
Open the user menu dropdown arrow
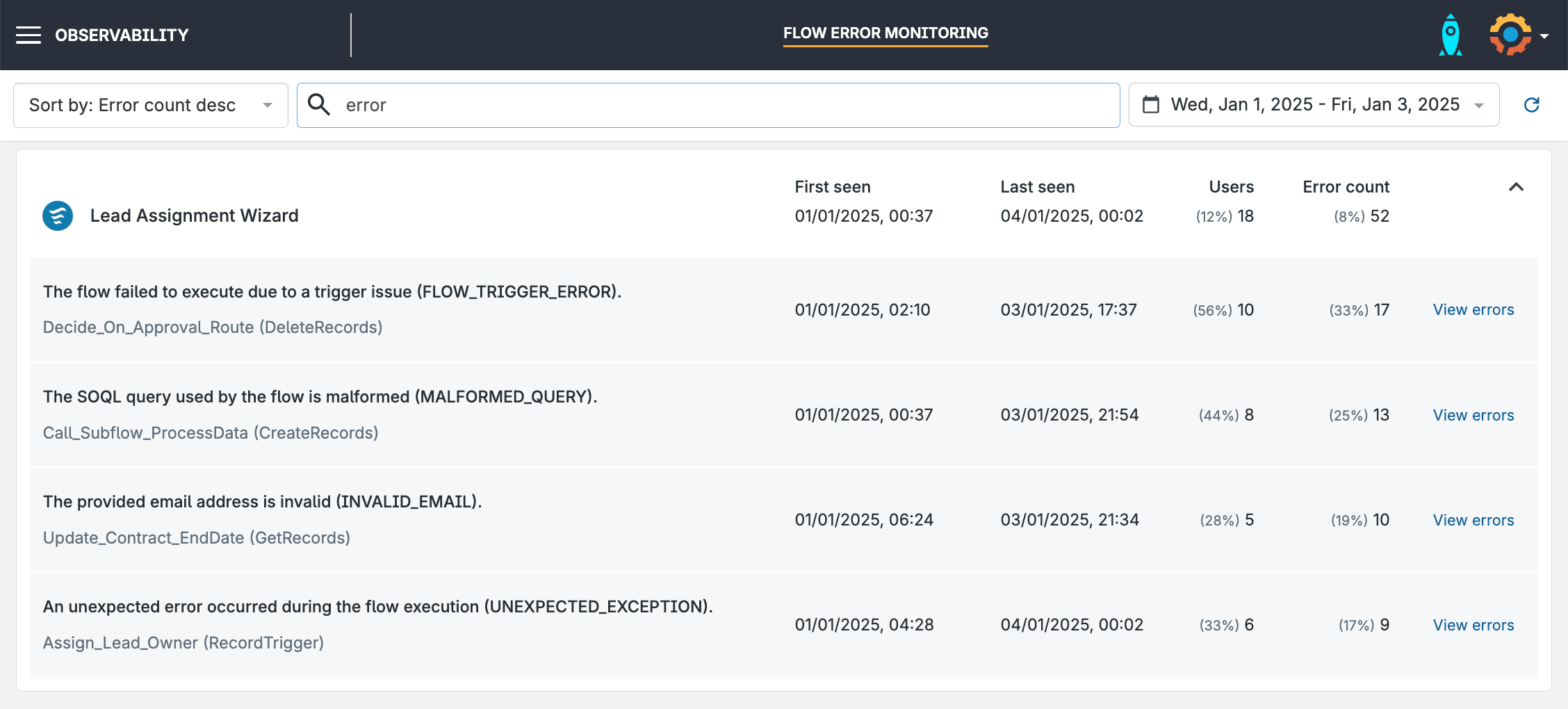click(x=1544, y=36)
